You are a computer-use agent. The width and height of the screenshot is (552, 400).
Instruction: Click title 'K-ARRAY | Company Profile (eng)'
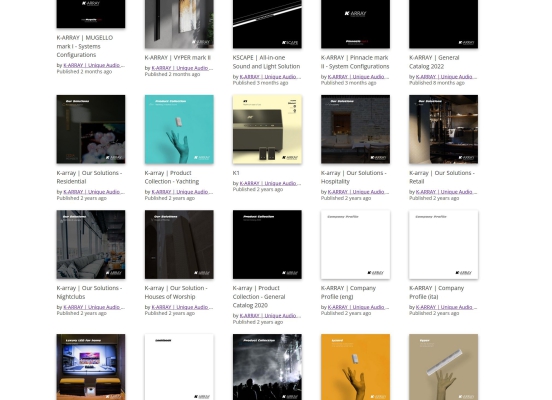click(x=349, y=292)
